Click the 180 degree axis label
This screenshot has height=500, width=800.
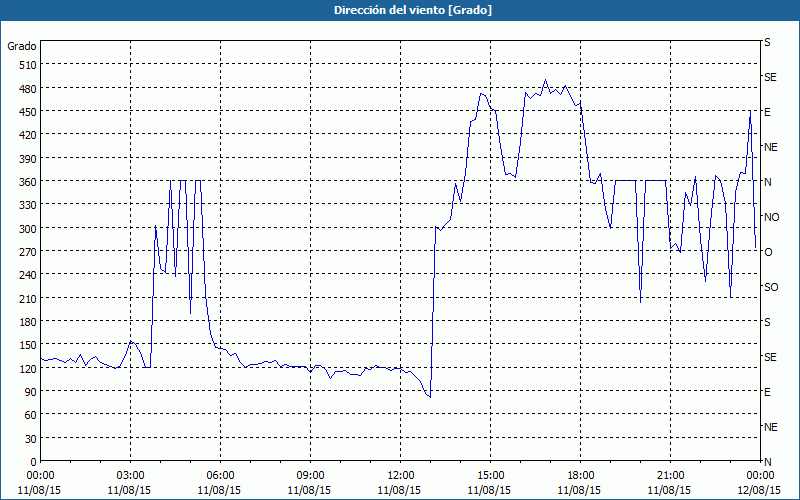coord(29,322)
